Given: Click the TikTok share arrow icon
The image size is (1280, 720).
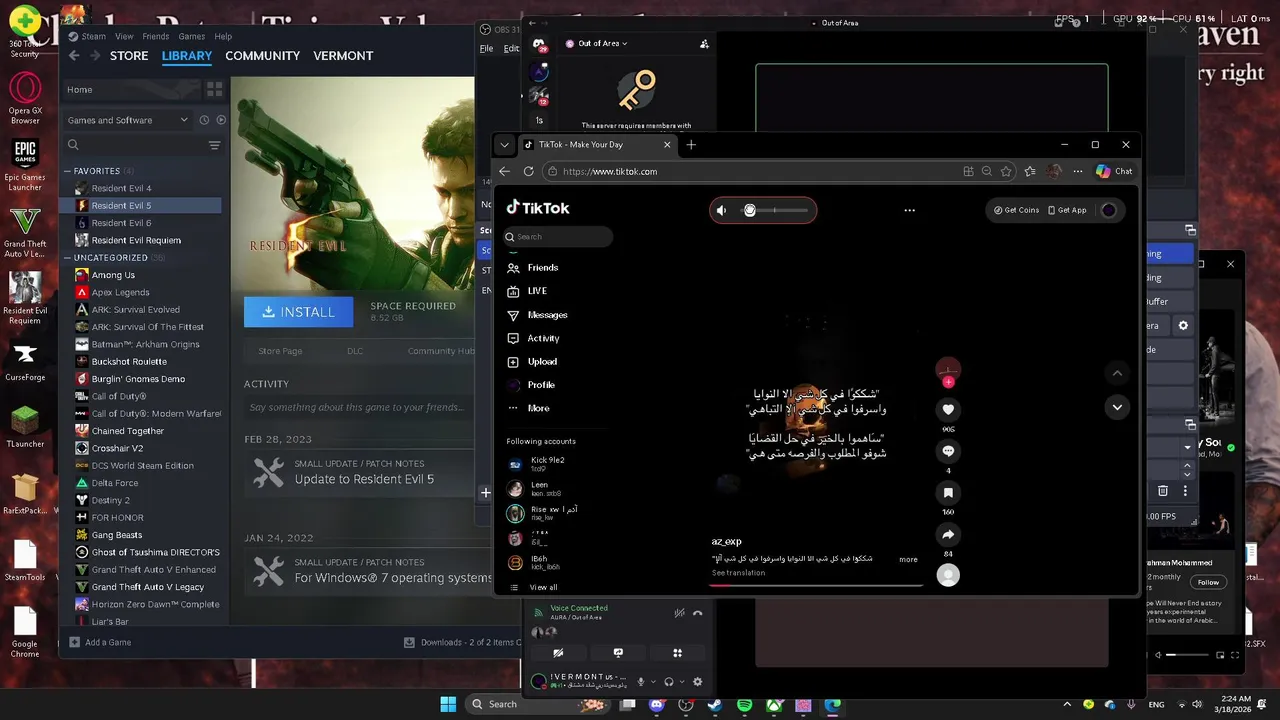Looking at the screenshot, I should (948, 534).
